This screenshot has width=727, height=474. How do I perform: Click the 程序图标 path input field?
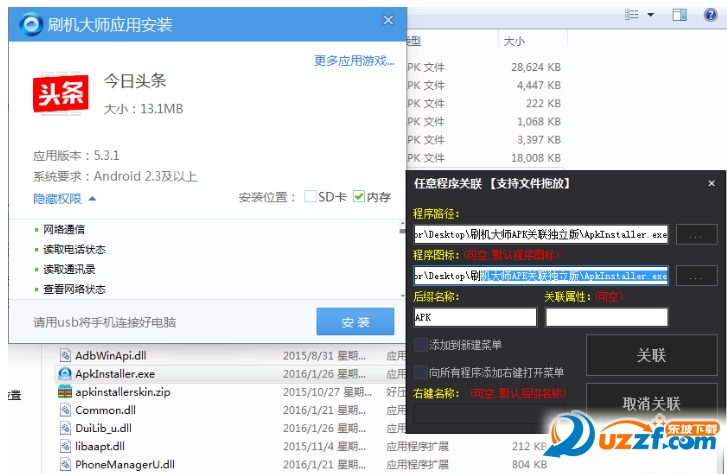click(x=541, y=276)
